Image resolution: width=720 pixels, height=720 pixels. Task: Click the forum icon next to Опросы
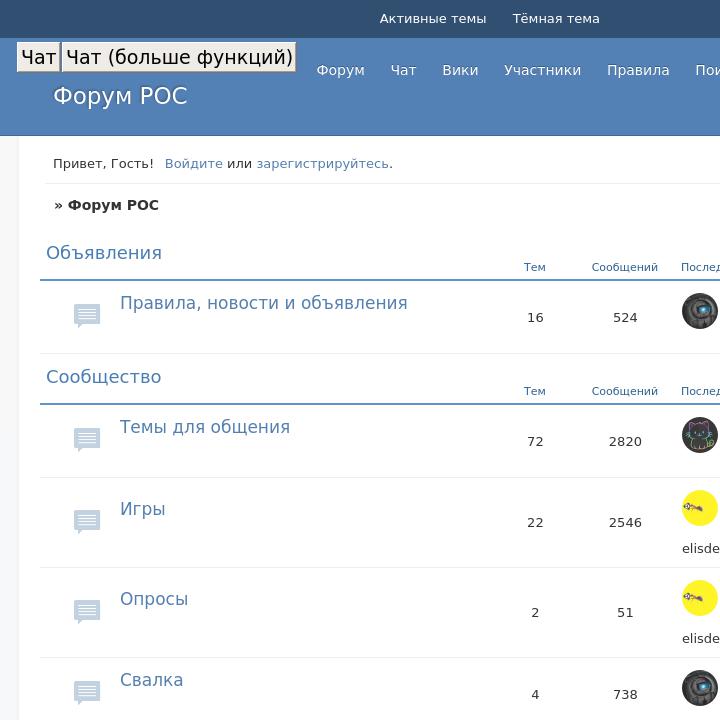(x=87, y=611)
